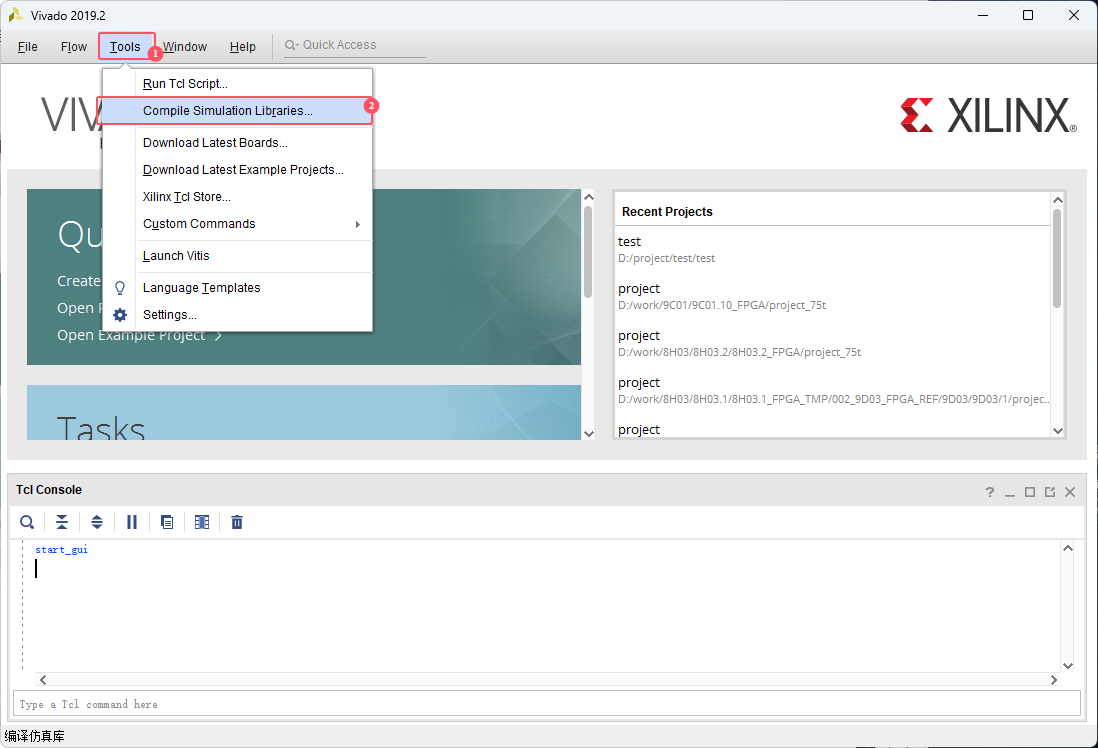This screenshot has width=1098, height=748.
Task: Choose Download Latest Example Projects
Action: point(237,170)
